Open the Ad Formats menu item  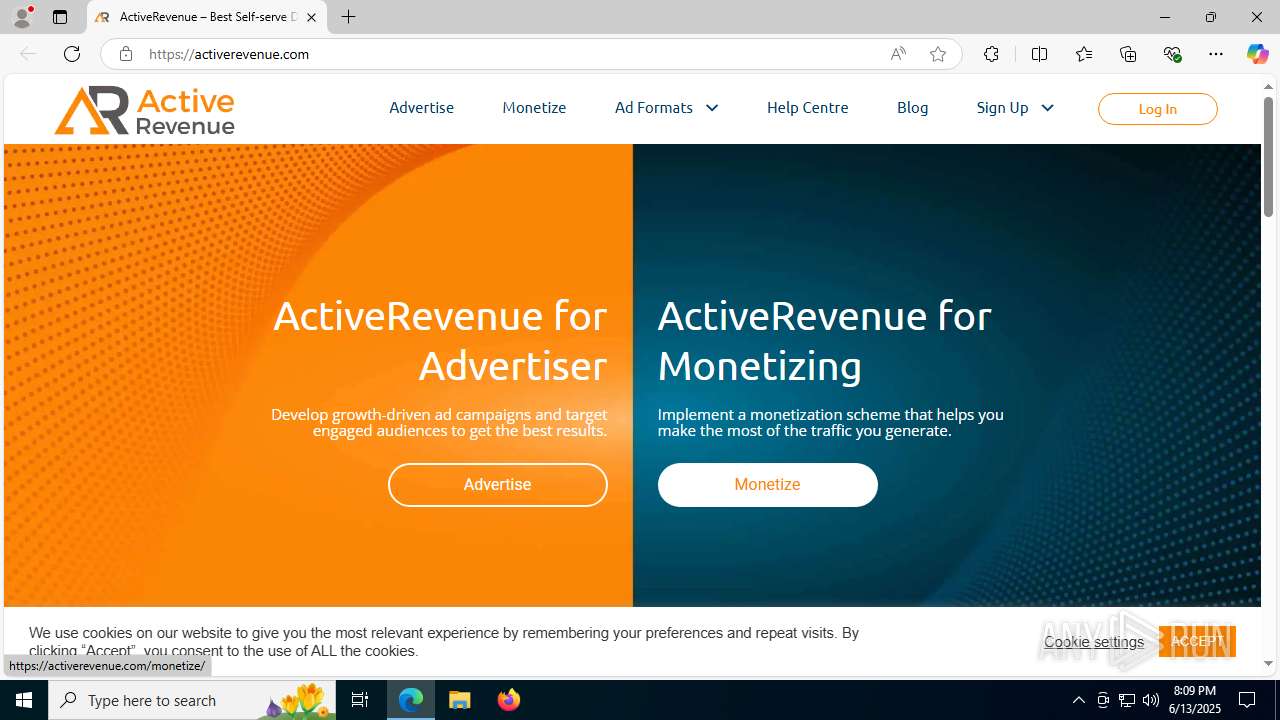tap(654, 107)
